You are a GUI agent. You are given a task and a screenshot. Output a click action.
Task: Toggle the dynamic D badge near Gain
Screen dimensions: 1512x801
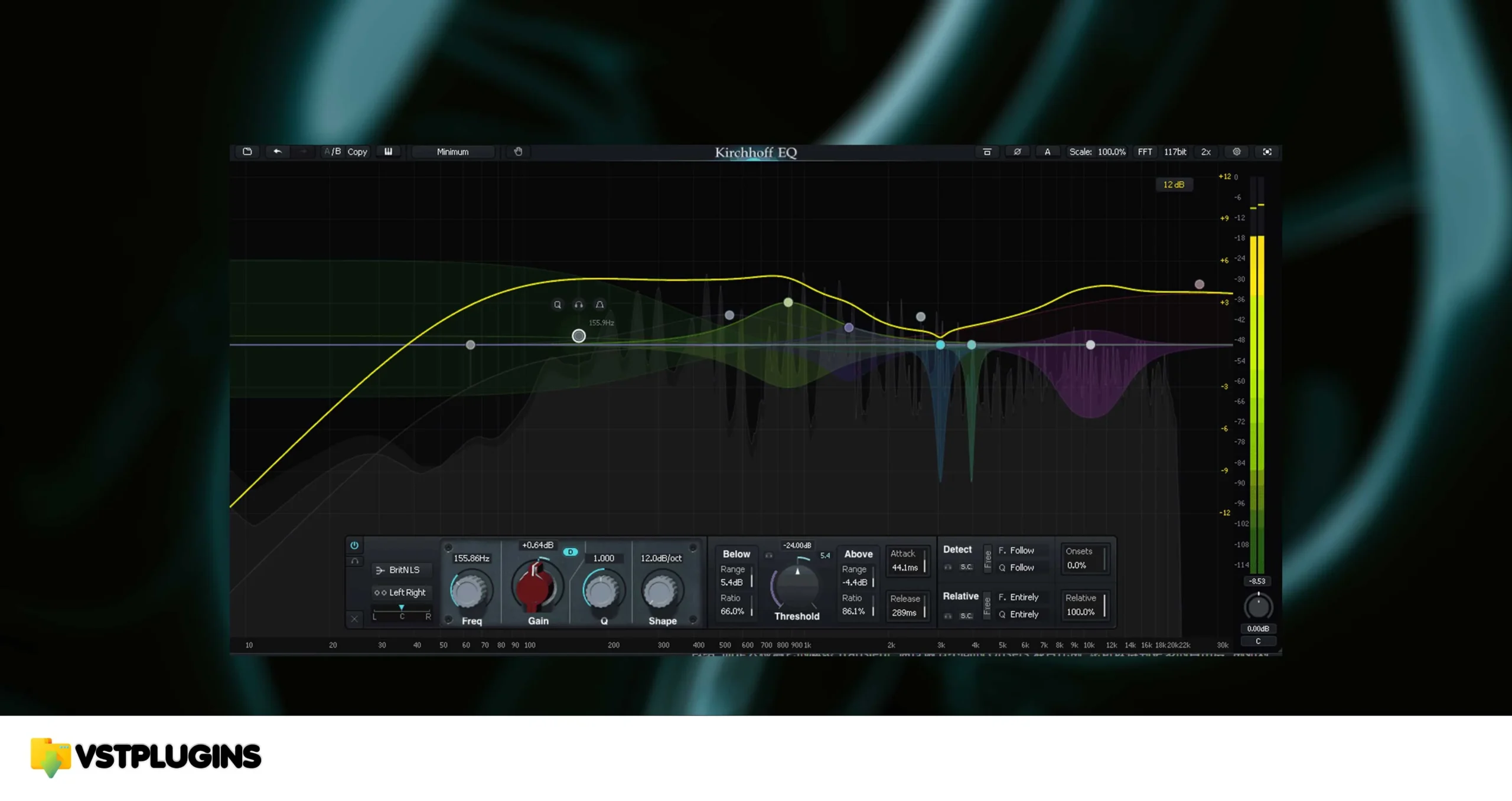570,552
